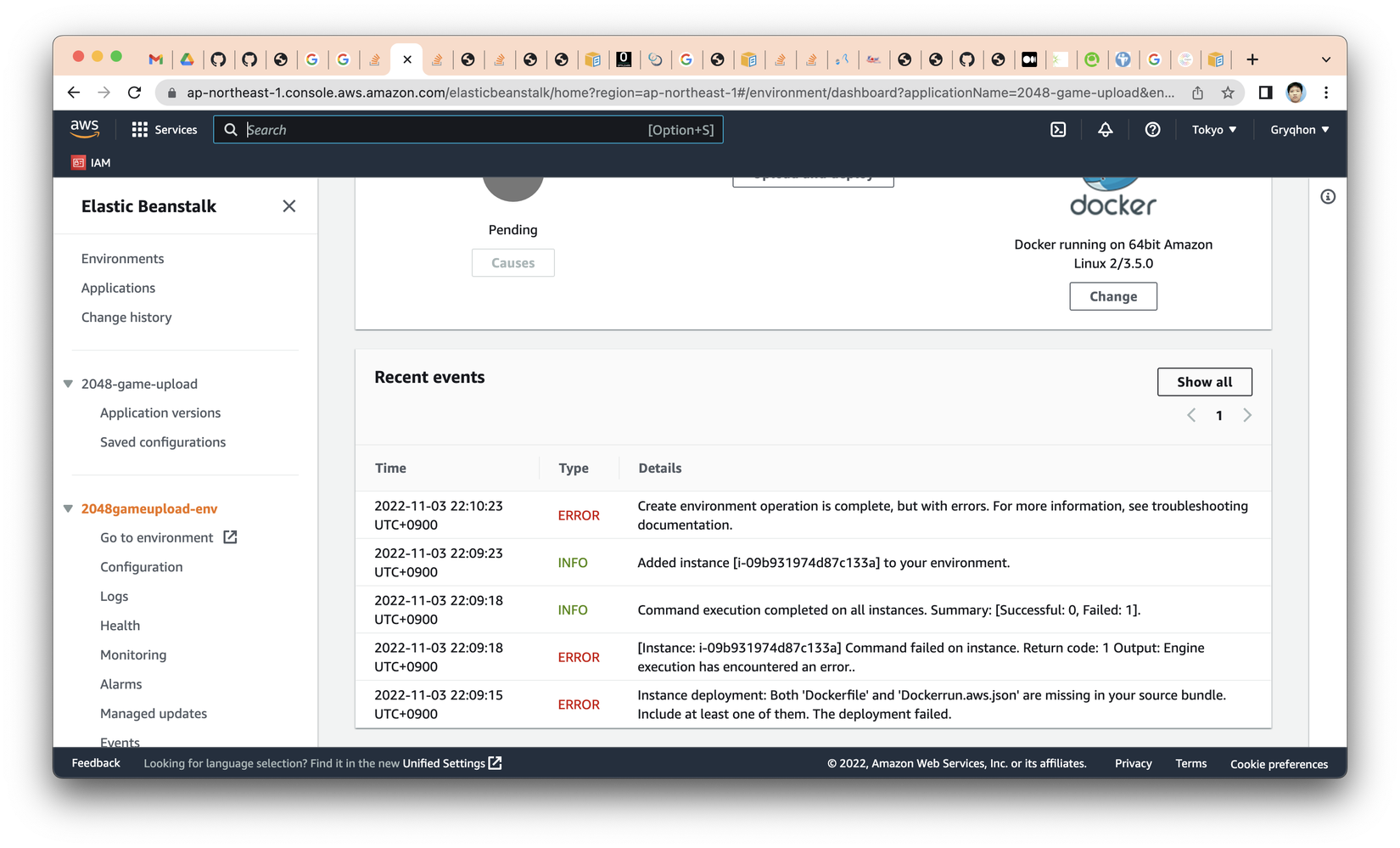Open the AWS help question mark menu

point(1152,130)
